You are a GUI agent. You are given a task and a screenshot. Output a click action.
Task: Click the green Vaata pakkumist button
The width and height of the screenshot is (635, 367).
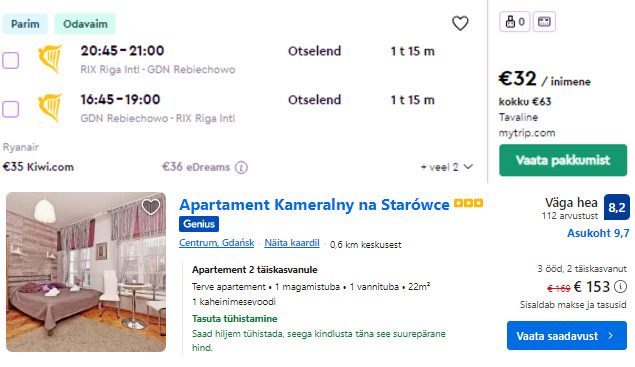click(563, 160)
